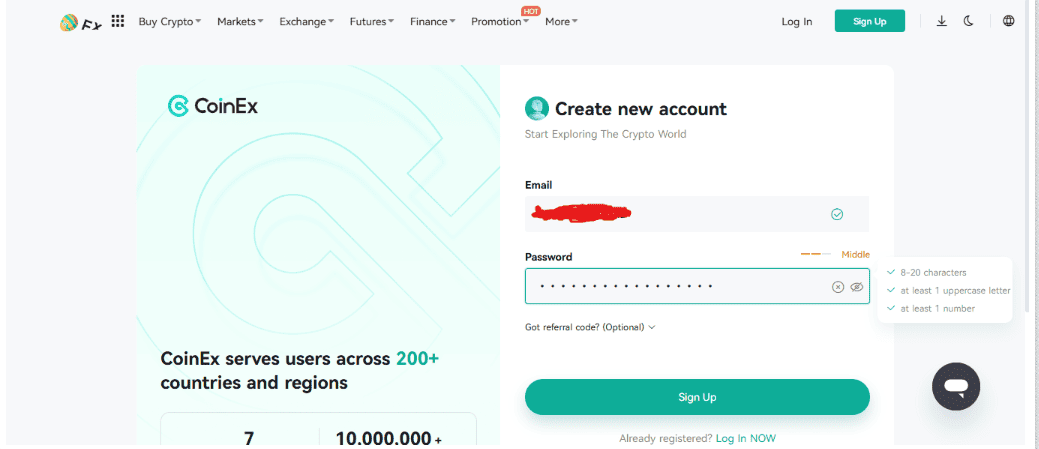The height and width of the screenshot is (449, 1039).
Task: Click the large Sign Up button
Action: pyautogui.click(x=697, y=397)
